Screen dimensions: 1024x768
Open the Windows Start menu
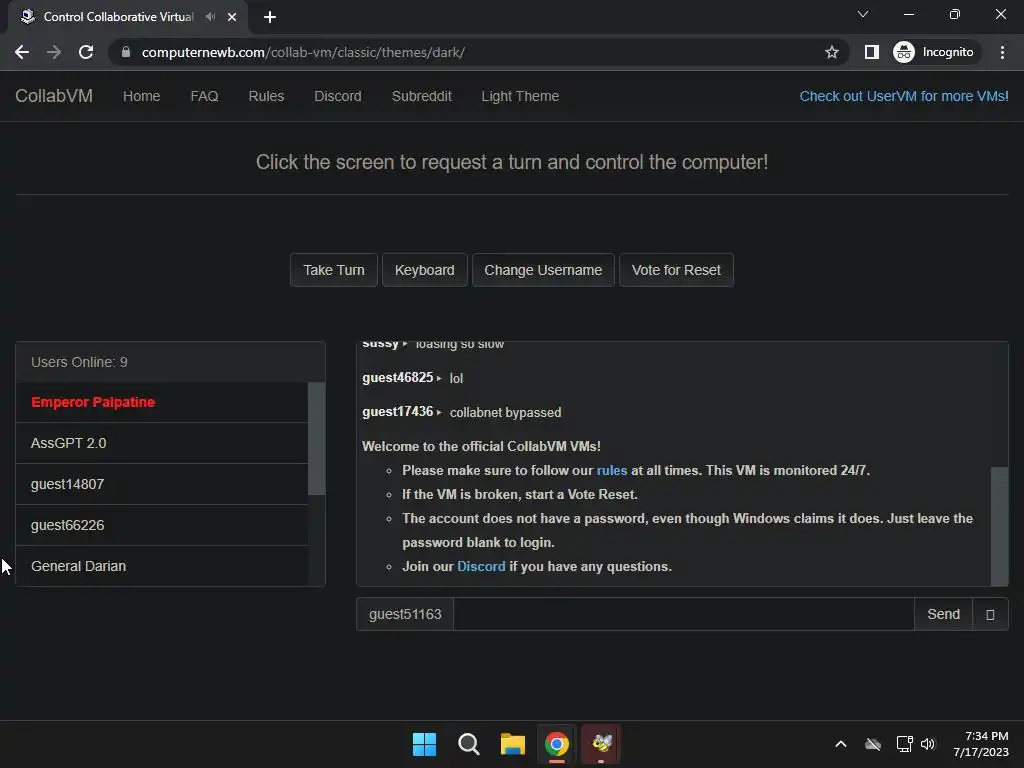(x=424, y=744)
